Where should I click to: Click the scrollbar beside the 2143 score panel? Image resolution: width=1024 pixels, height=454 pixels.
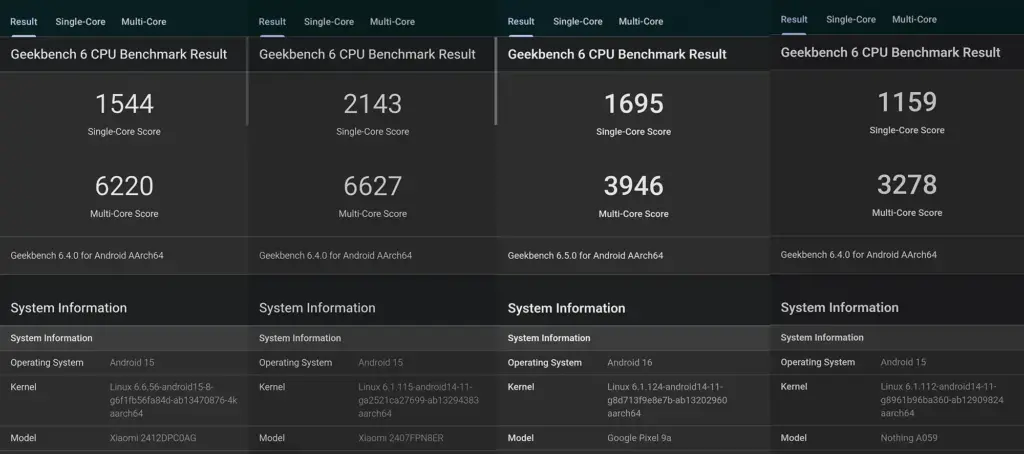point(496,81)
